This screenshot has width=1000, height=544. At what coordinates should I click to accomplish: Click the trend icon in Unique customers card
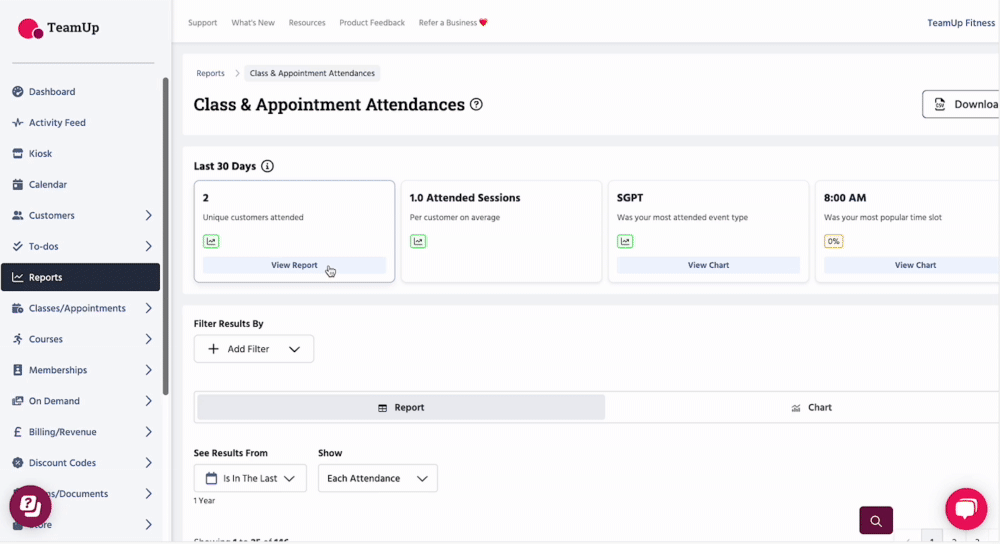tap(211, 241)
